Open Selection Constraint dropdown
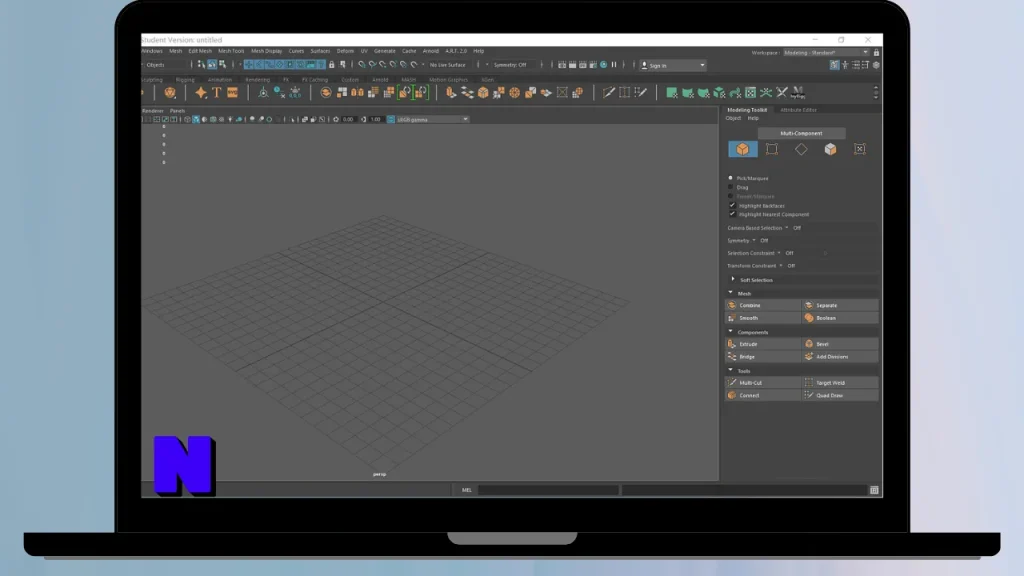Screen dimensions: 1024x576 click(x=778, y=253)
